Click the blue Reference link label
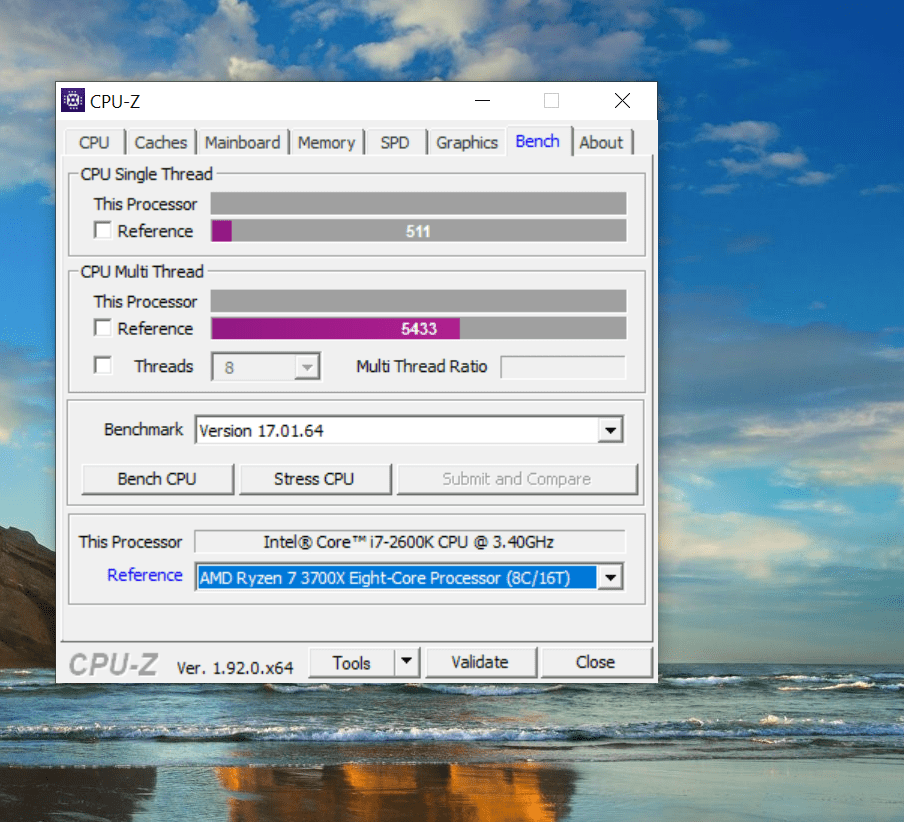The width and height of the screenshot is (904, 822). point(145,575)
